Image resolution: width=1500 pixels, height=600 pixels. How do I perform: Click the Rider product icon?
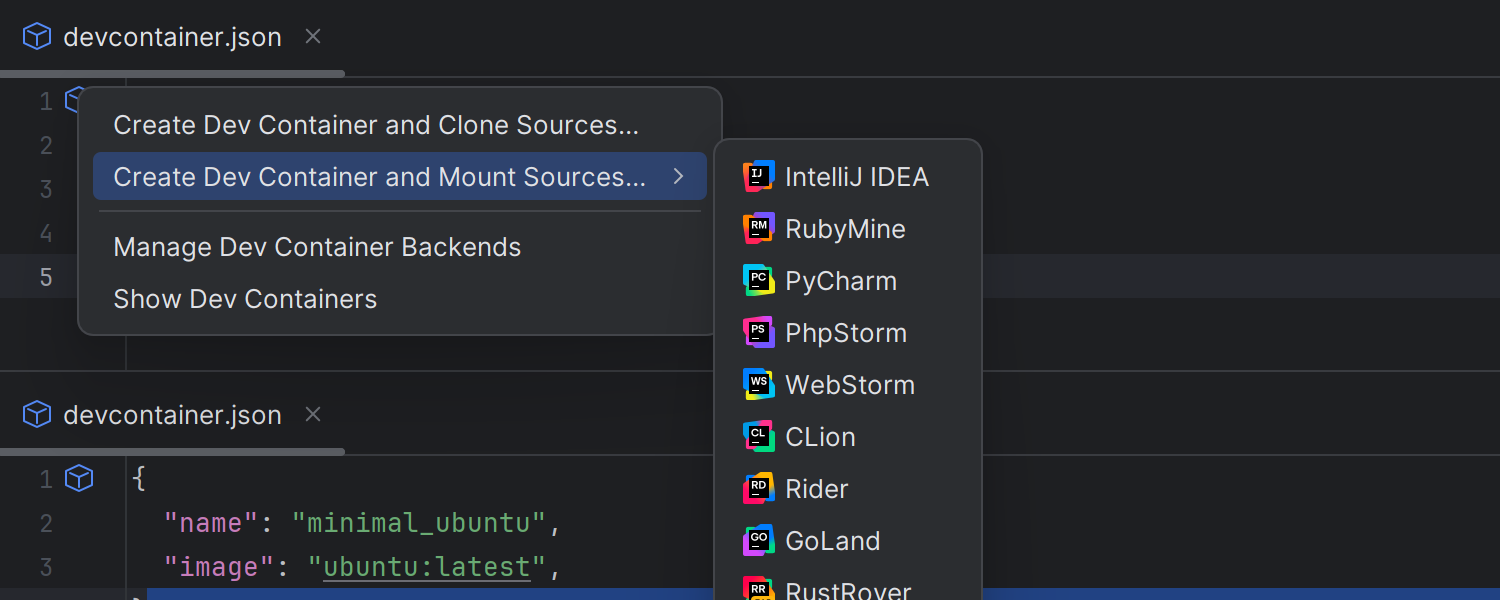759,488
